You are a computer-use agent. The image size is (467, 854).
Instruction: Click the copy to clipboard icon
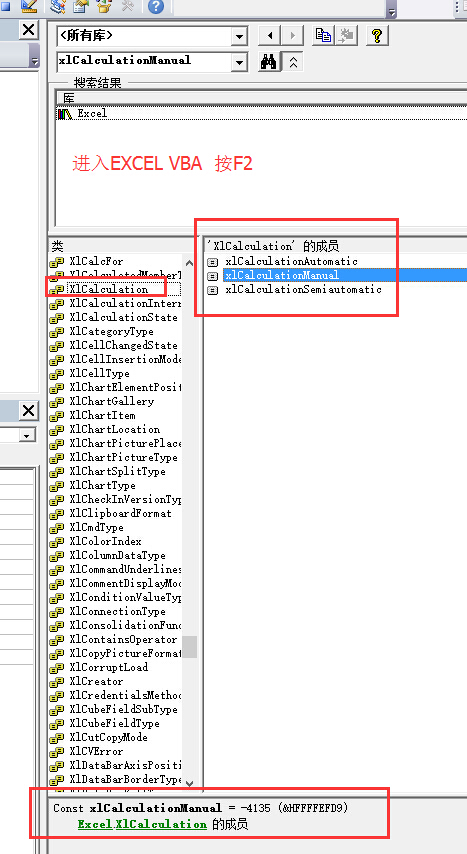(324, 35)
